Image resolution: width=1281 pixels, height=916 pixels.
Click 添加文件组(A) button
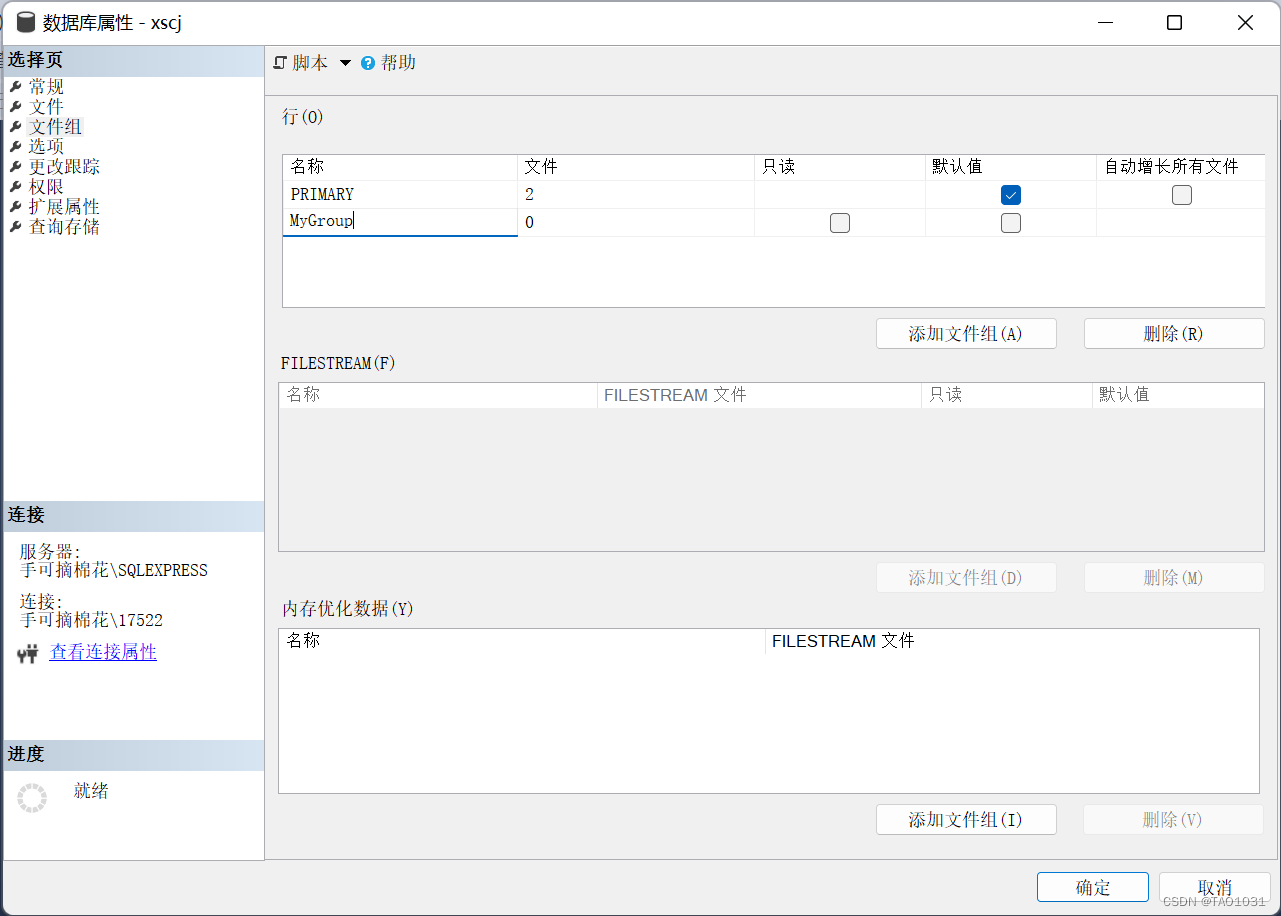tap(966, 334)
